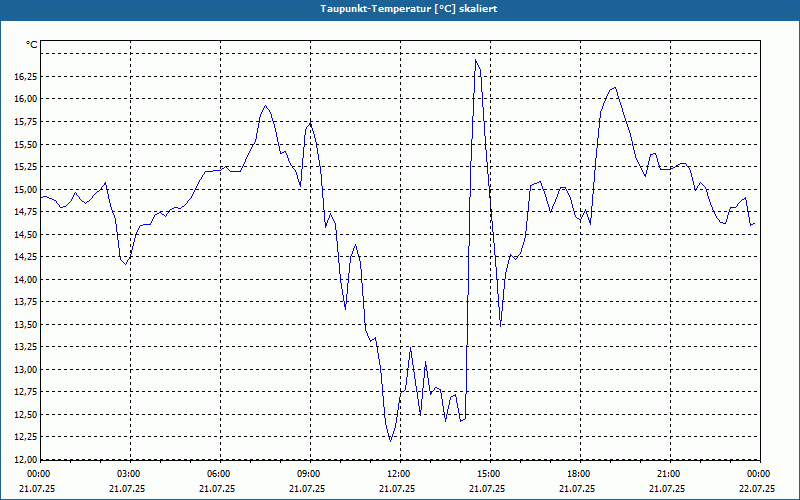
Task: Click the "12,50" y-axis label
Action: pyautogui.click(x=25, y=414)
